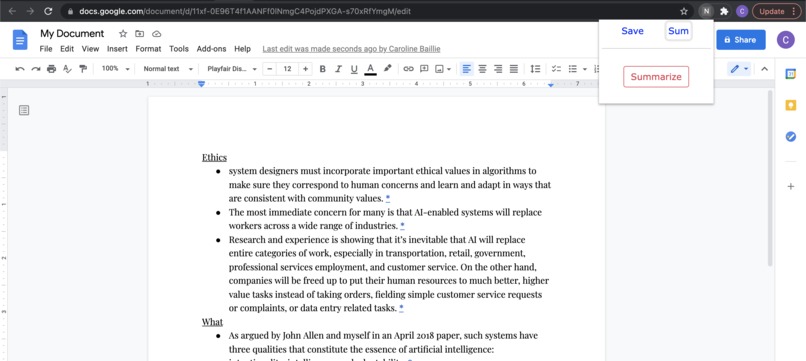Open the Tools menu
Screen dimensions: 806x361
pos(179,49)
